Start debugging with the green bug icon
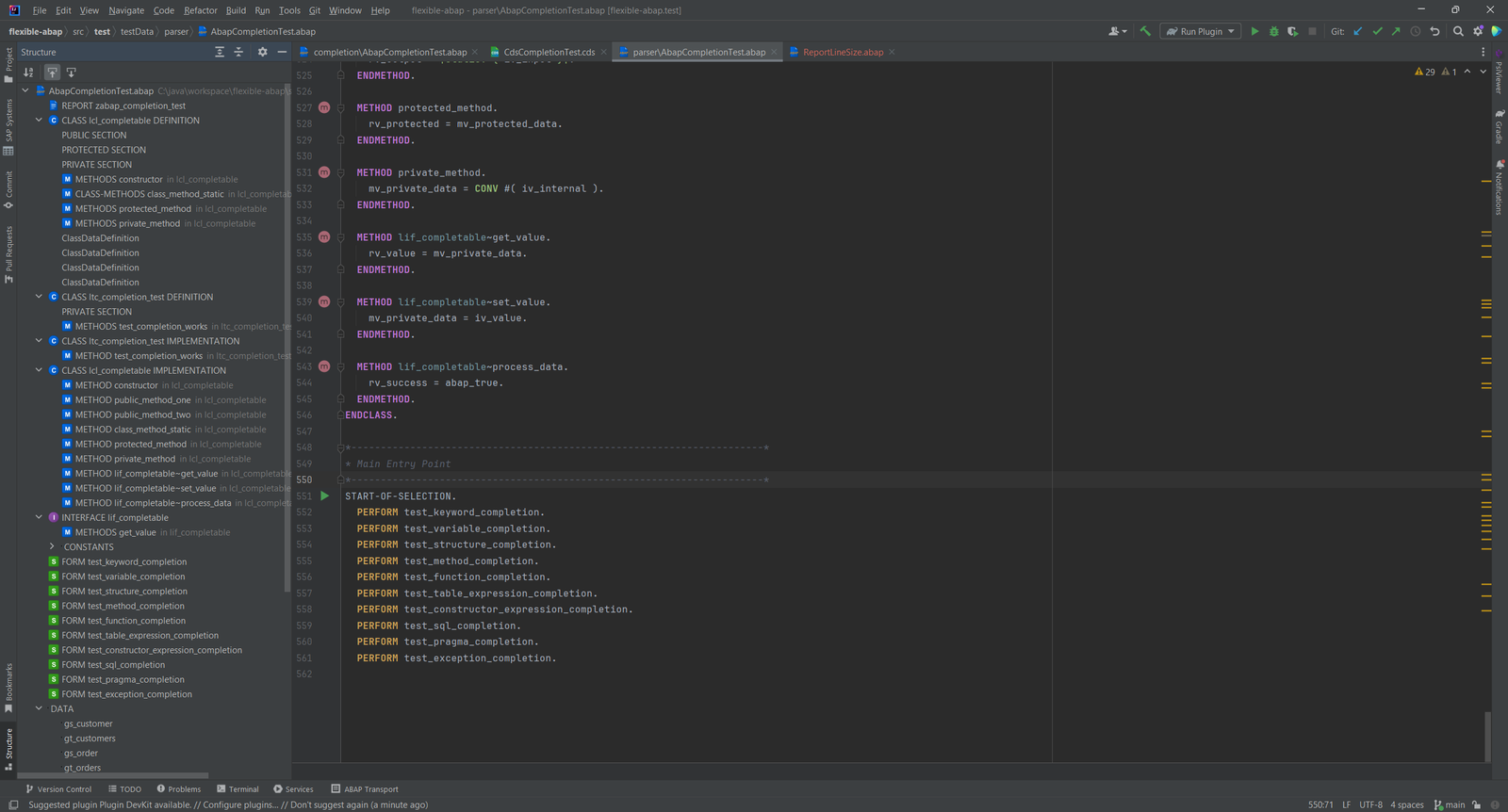1508x812 pixels. [1274, 31]
